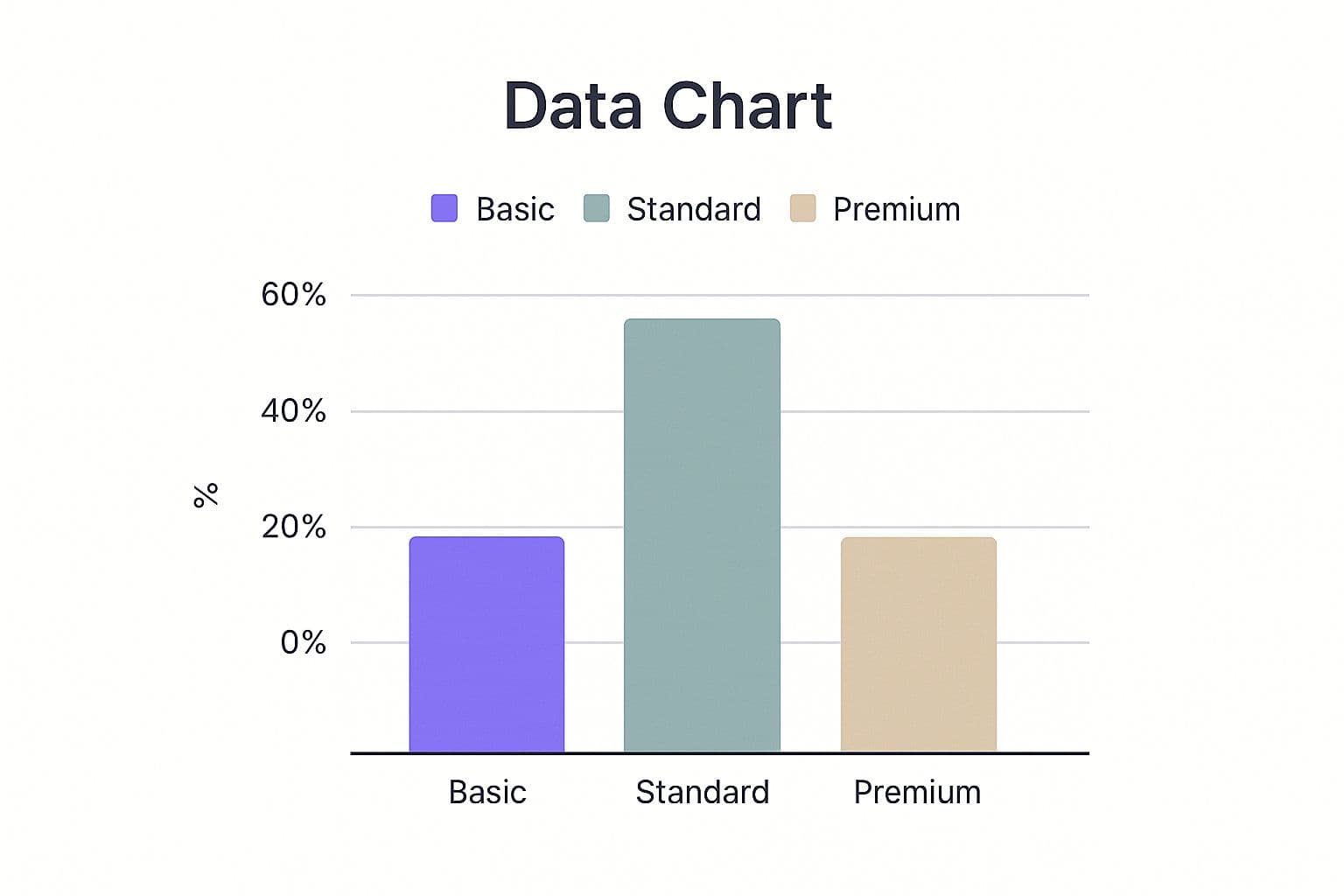1344x896 pixels.
Task: Click the 40% y-axis tick label
Action: pyautogui.click(x=293, y=410)
